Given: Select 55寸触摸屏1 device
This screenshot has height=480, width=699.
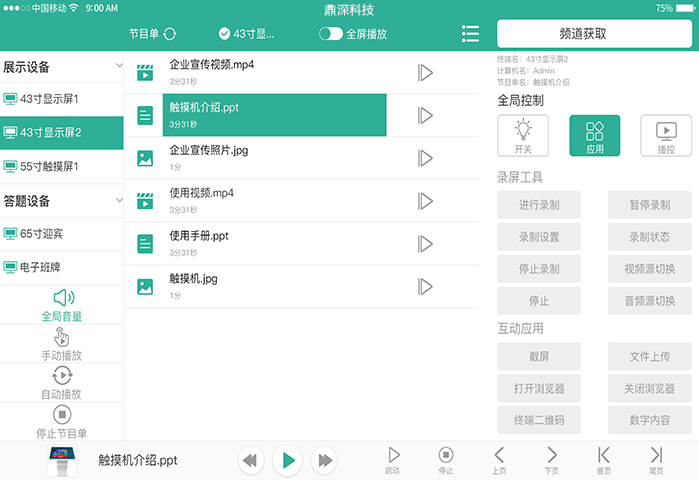Looking at the screenshot, I should coord(61,166).
